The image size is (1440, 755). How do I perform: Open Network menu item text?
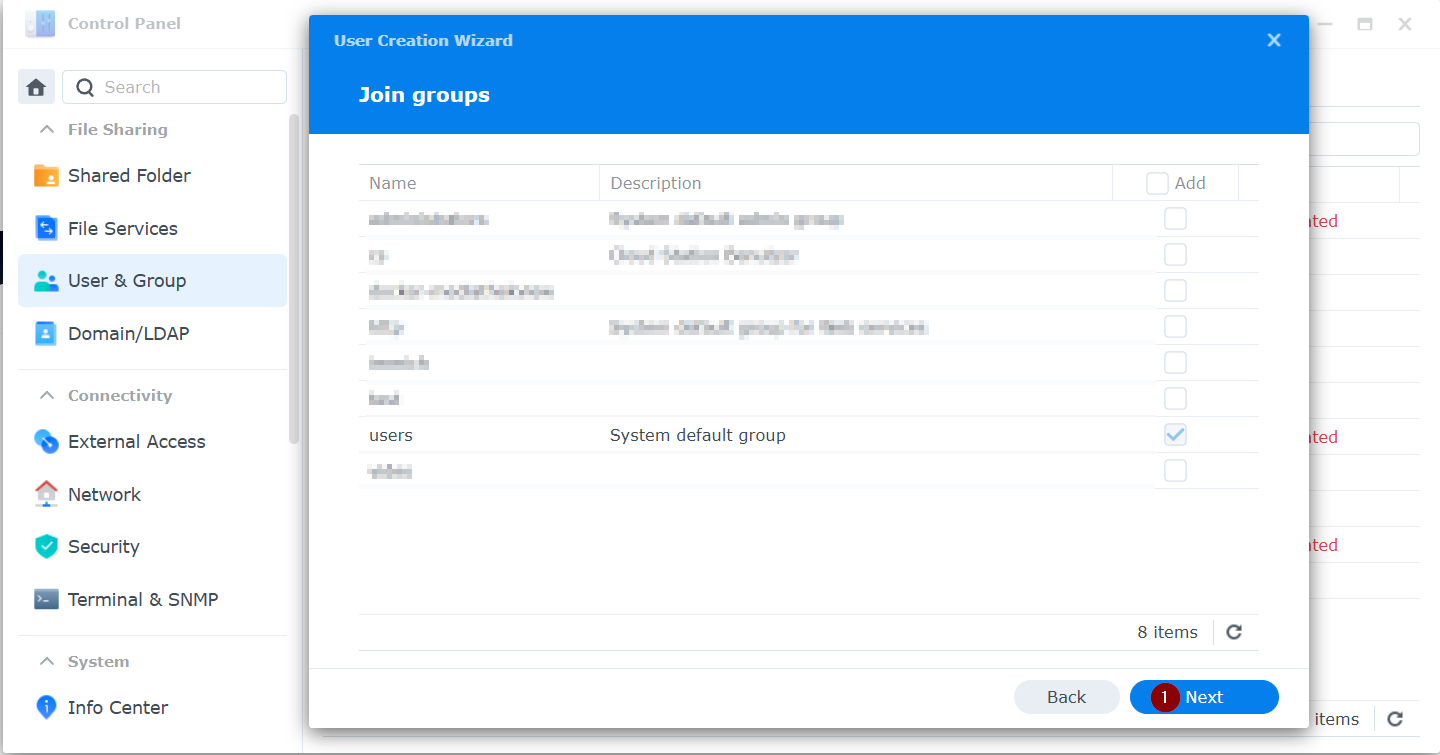tap(104, 494)
